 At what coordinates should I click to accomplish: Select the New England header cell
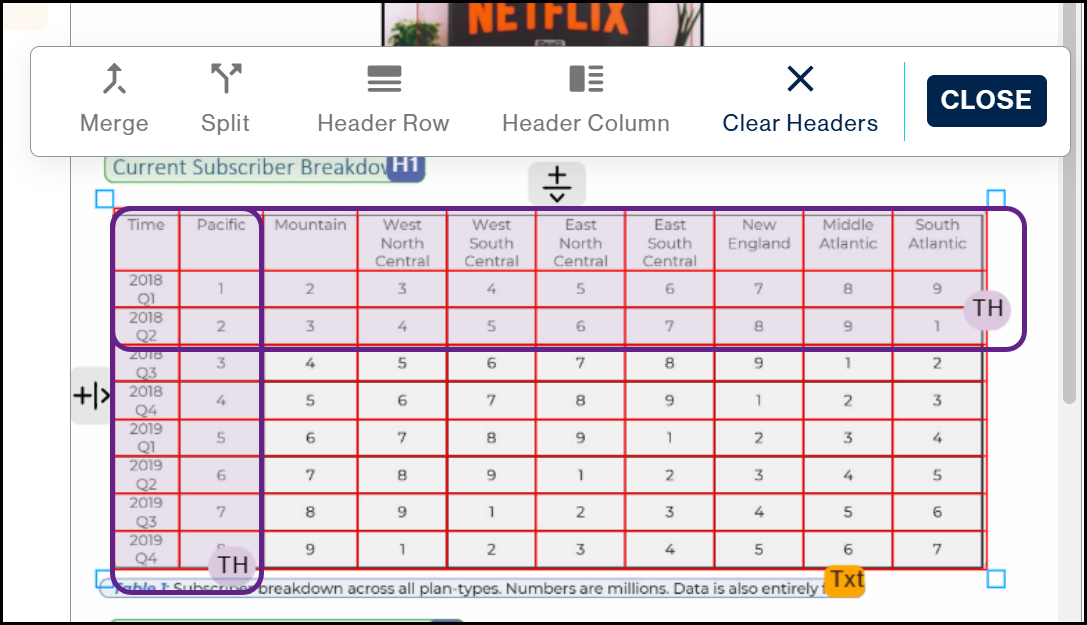[x=759, y=240]
